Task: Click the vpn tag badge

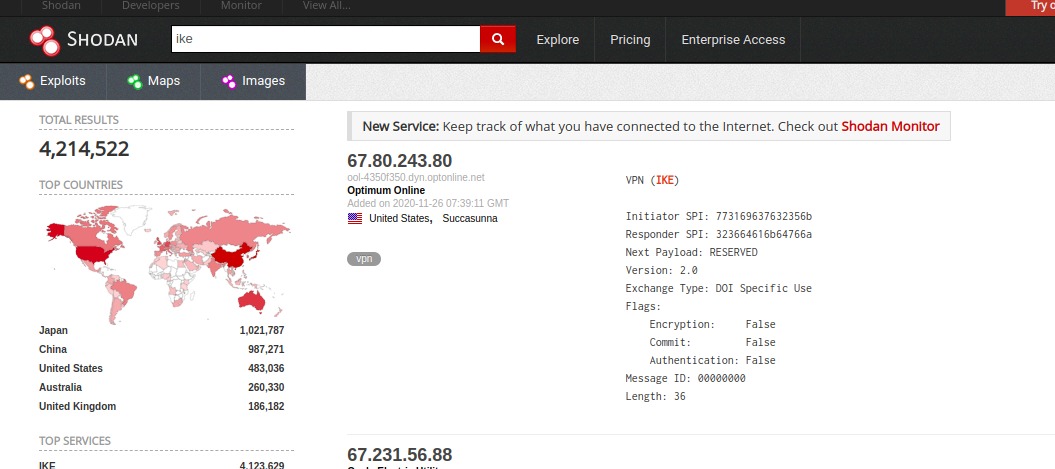Action: pos(364,259)
